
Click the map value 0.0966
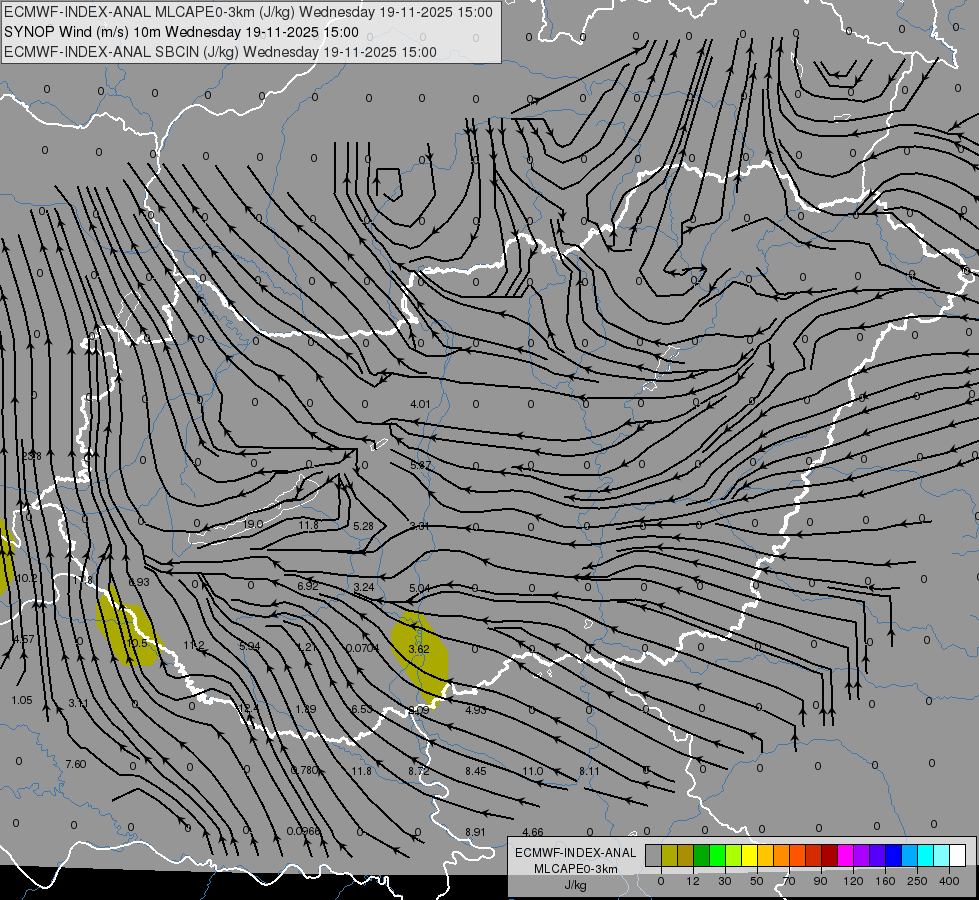[x=303, y=831]
